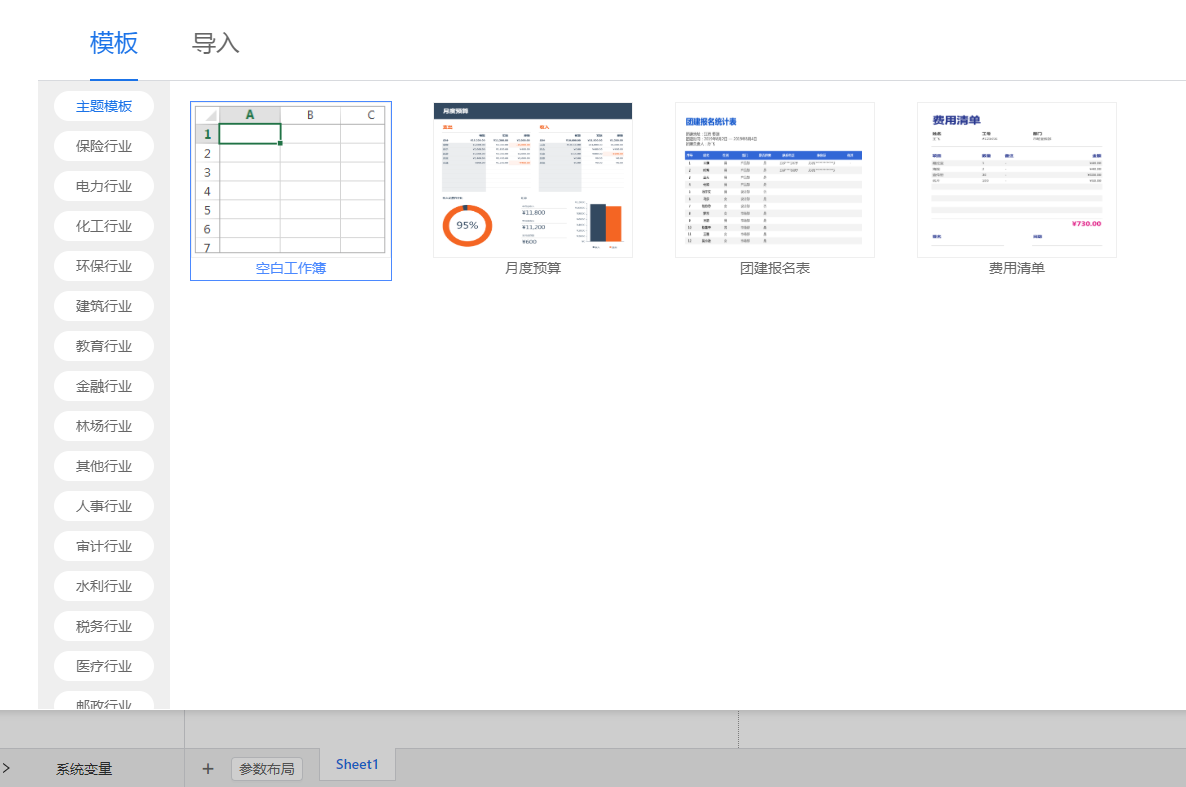Choose the 税务行业 category
The width and height of the screenshot is (1186, 787).
tap(104, 627)
